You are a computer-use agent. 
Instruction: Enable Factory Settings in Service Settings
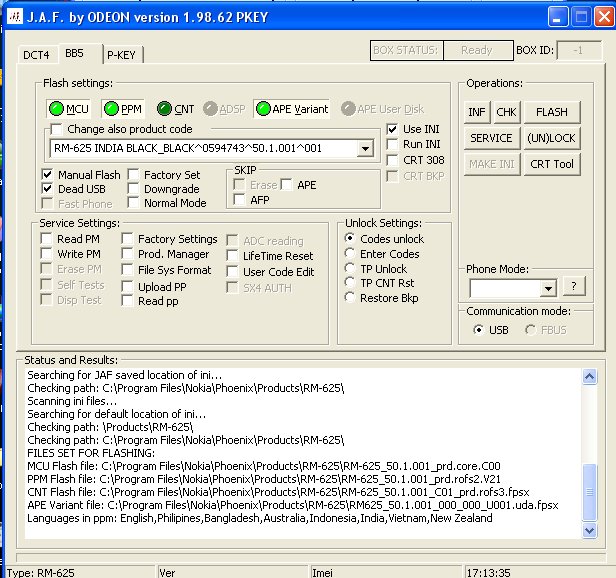point(127,239)
